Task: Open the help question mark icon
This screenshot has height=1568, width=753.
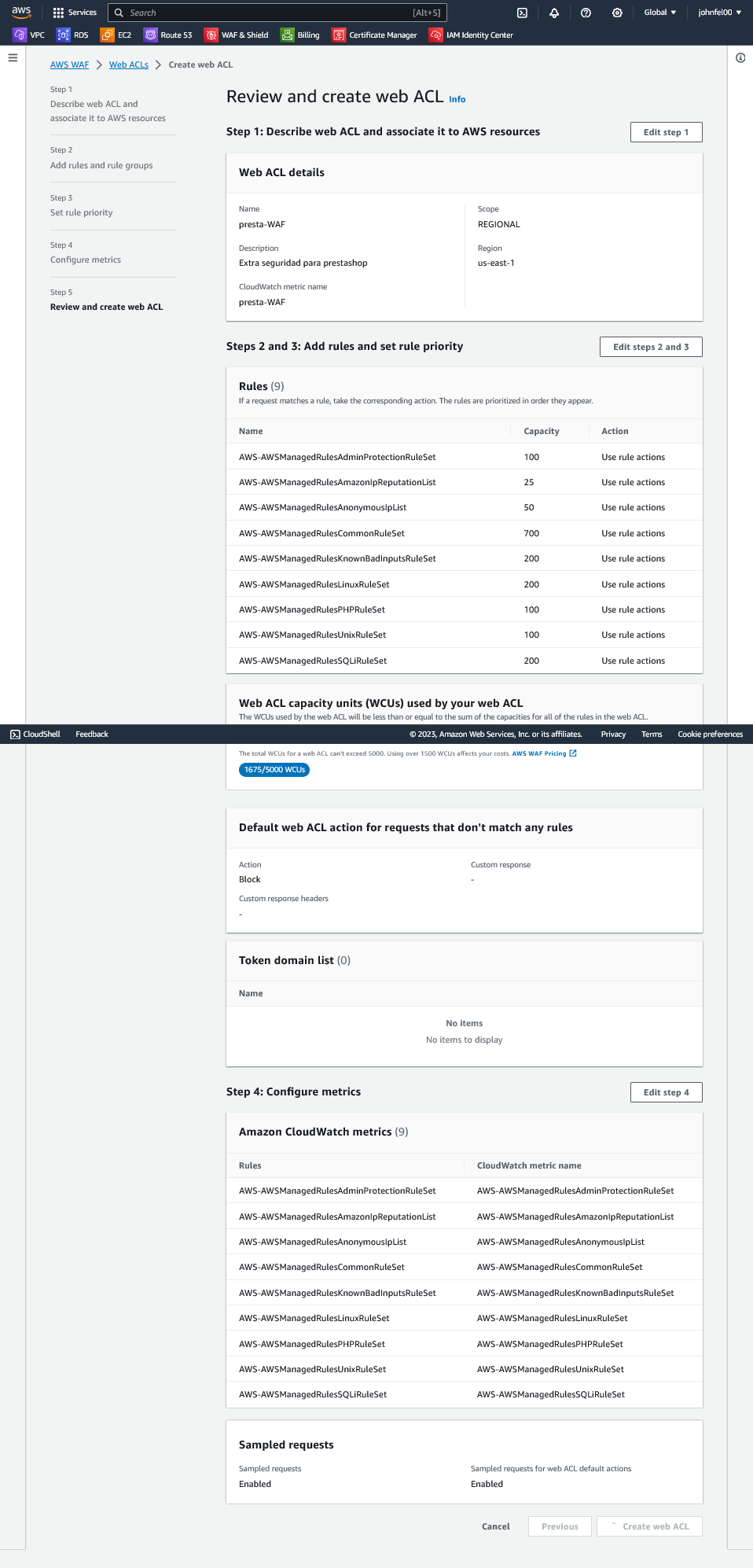Action: coord(586,13)
